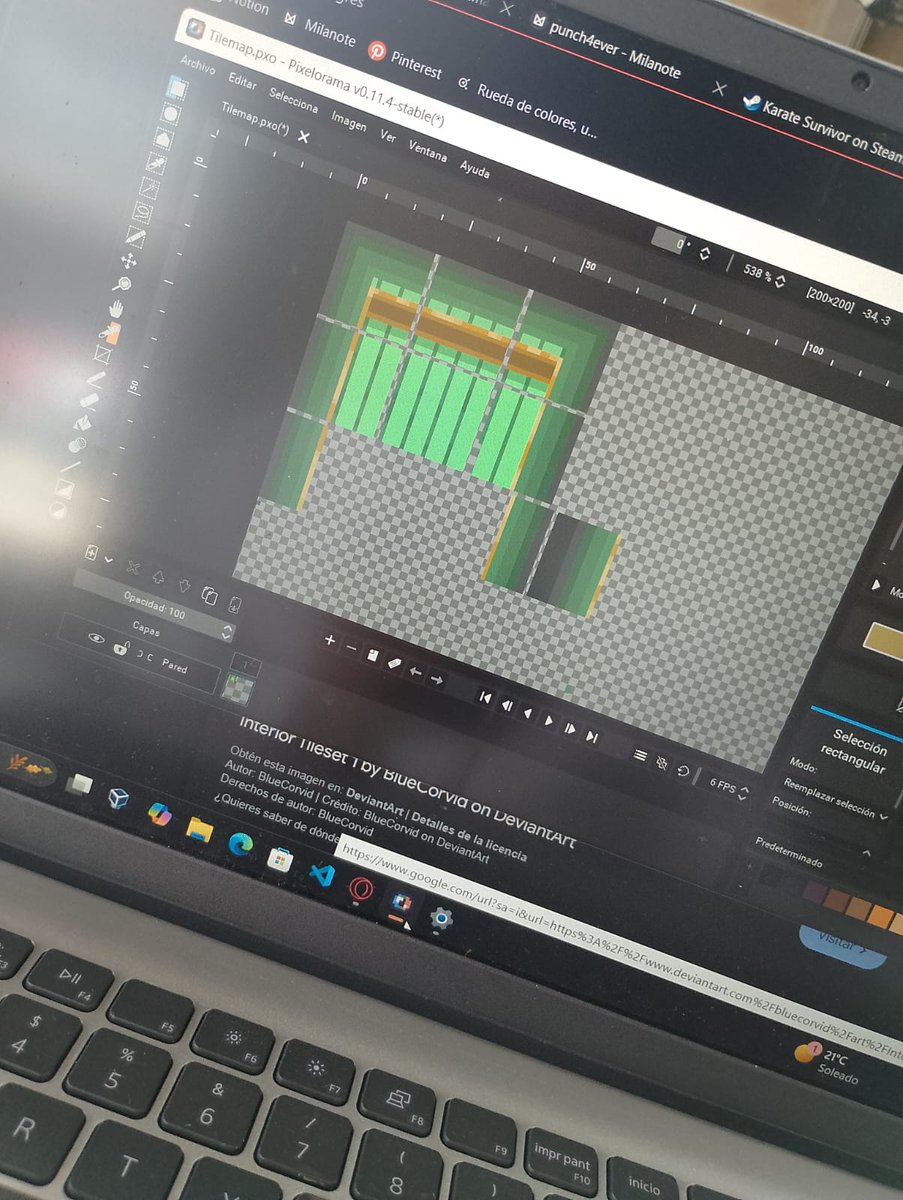Open the Ventana menu
This screenshot has height=1200, width=903.
coord(428,153)
